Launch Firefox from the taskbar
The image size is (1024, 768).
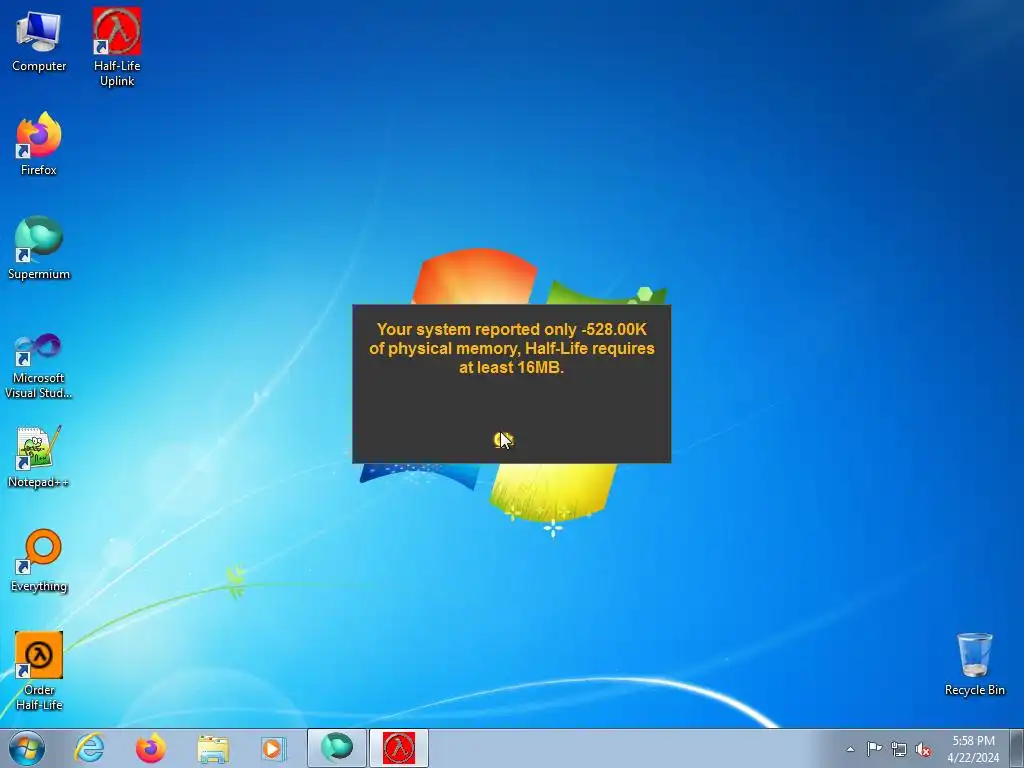150,748
